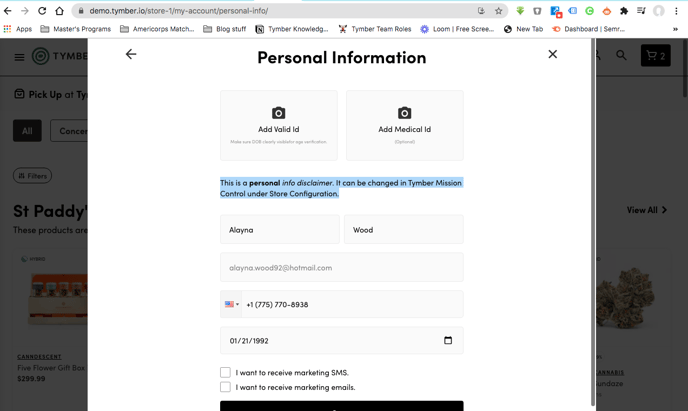Viewport: 688px width, 411px height.
Task: Select the All category tab
Action: 27,130
